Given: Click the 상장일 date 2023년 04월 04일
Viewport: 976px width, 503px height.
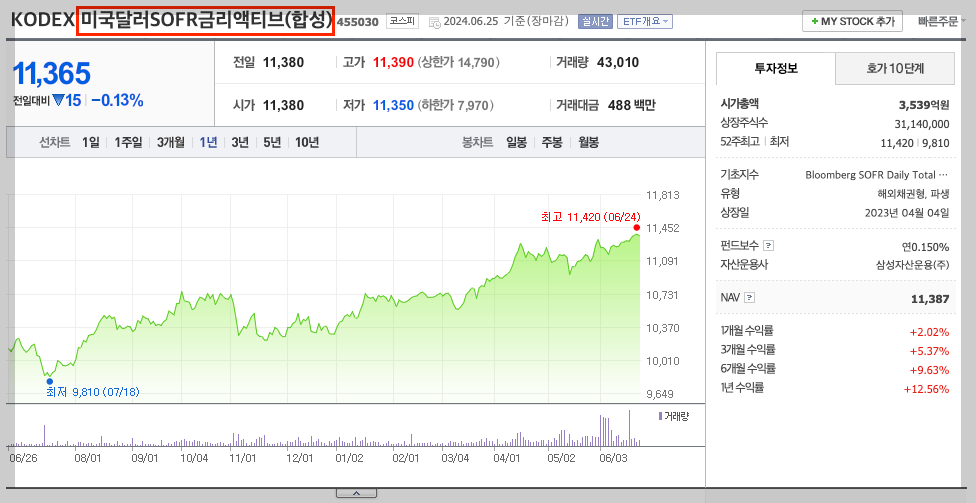Looking at the screenshot, I should pyautogui.click(x=907, y=213).
